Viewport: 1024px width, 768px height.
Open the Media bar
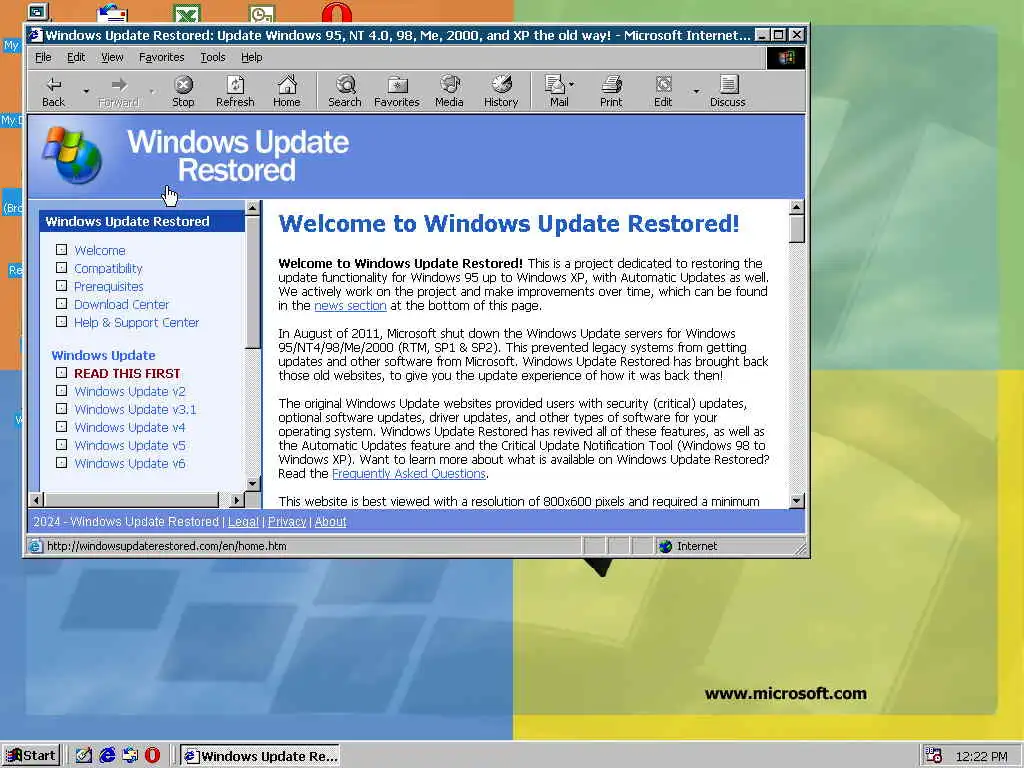[449, 91]
